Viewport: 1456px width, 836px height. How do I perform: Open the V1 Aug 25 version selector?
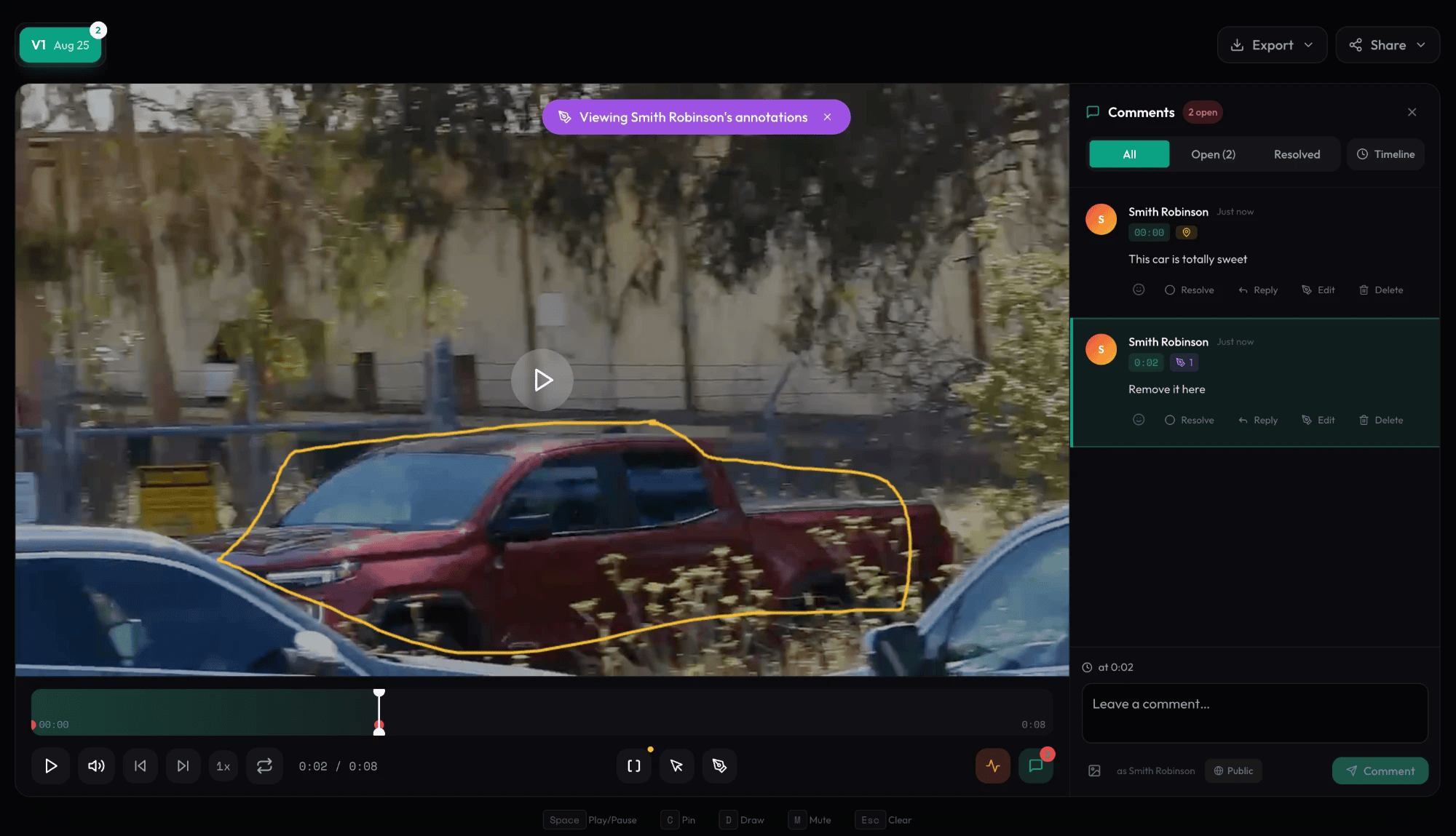[60, 45]
